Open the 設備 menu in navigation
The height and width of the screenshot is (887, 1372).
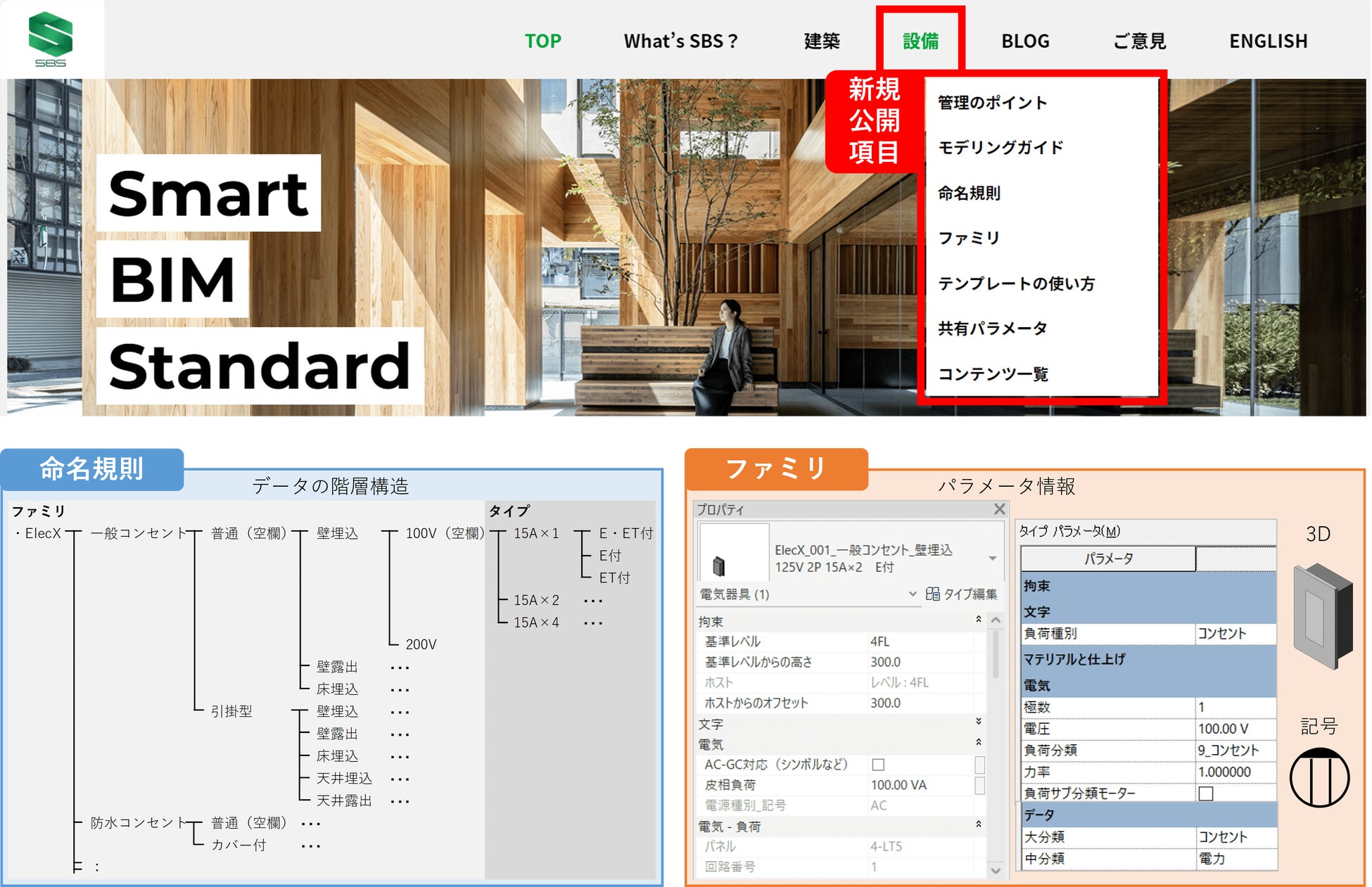tap(920, 41)
